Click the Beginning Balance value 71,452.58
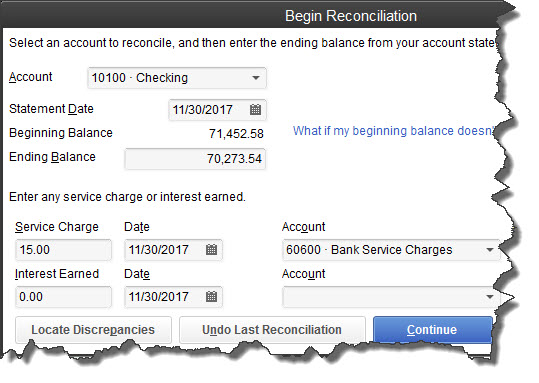The width and height of the screenshot is (539, 383). pos(236,133)
